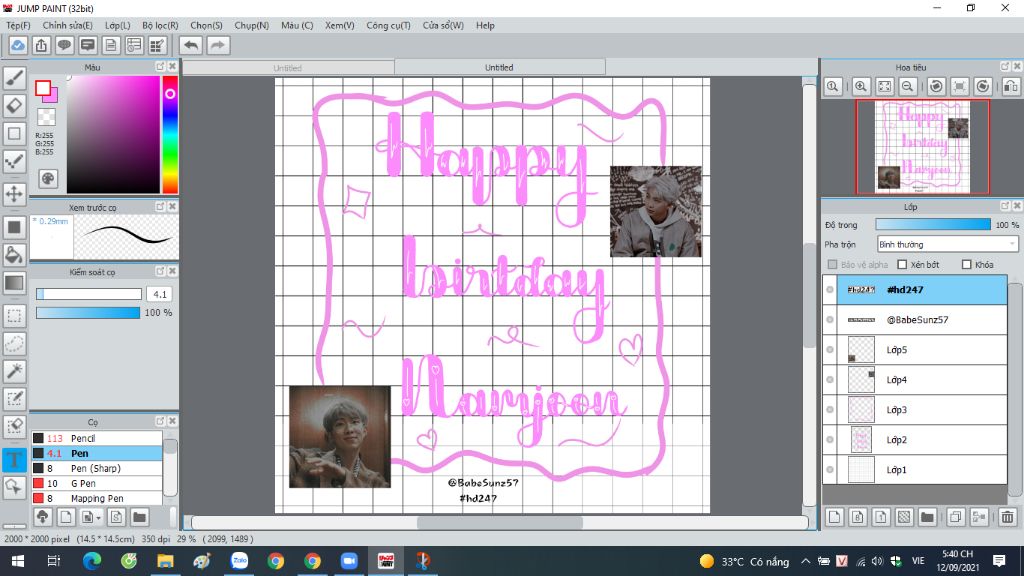Viewport: 1024px width, 576px height.
Task: Select the Lasso tool
Action: pos(14,344)
